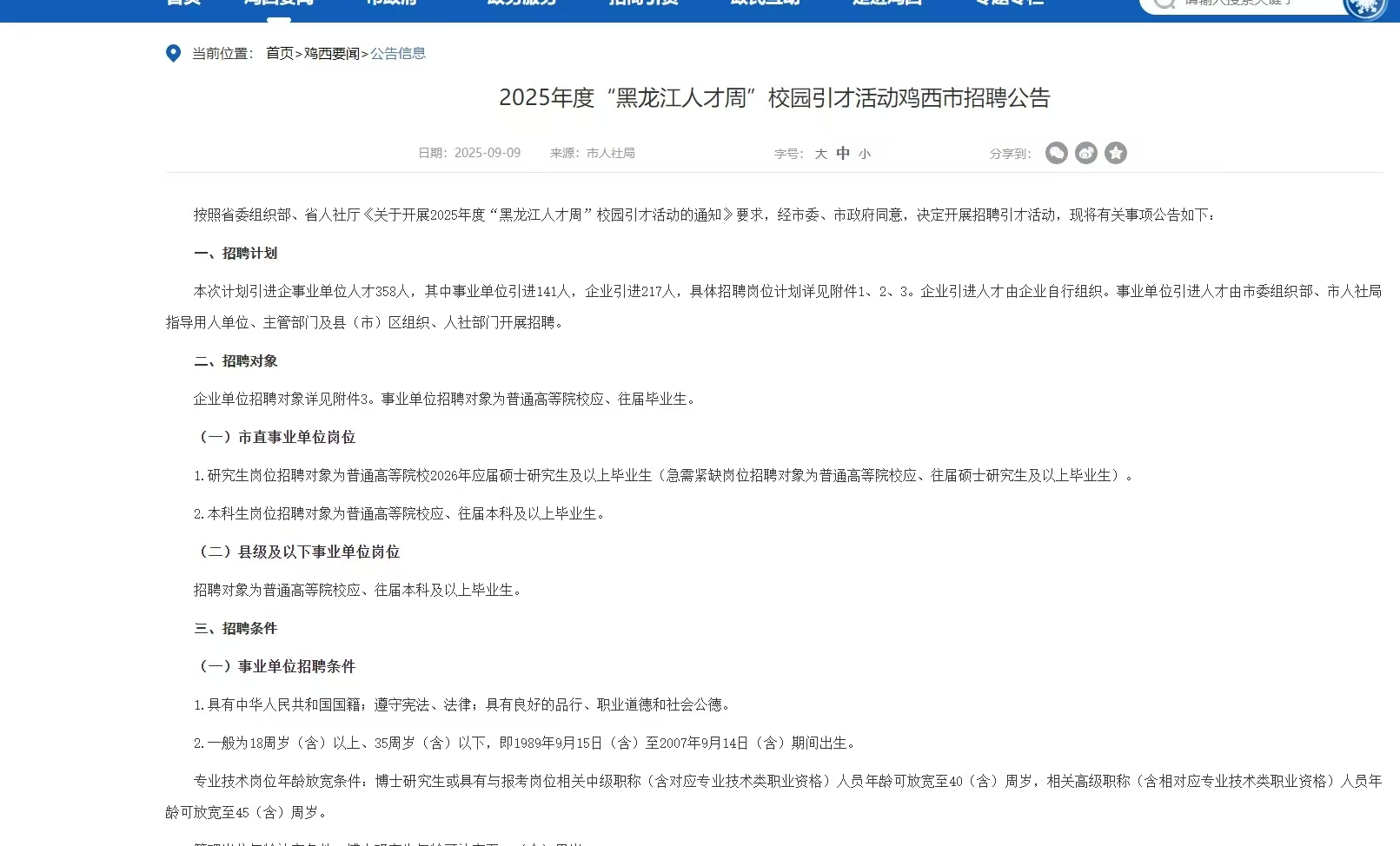Expand the 走进鸡西 menu

point(885,4)
